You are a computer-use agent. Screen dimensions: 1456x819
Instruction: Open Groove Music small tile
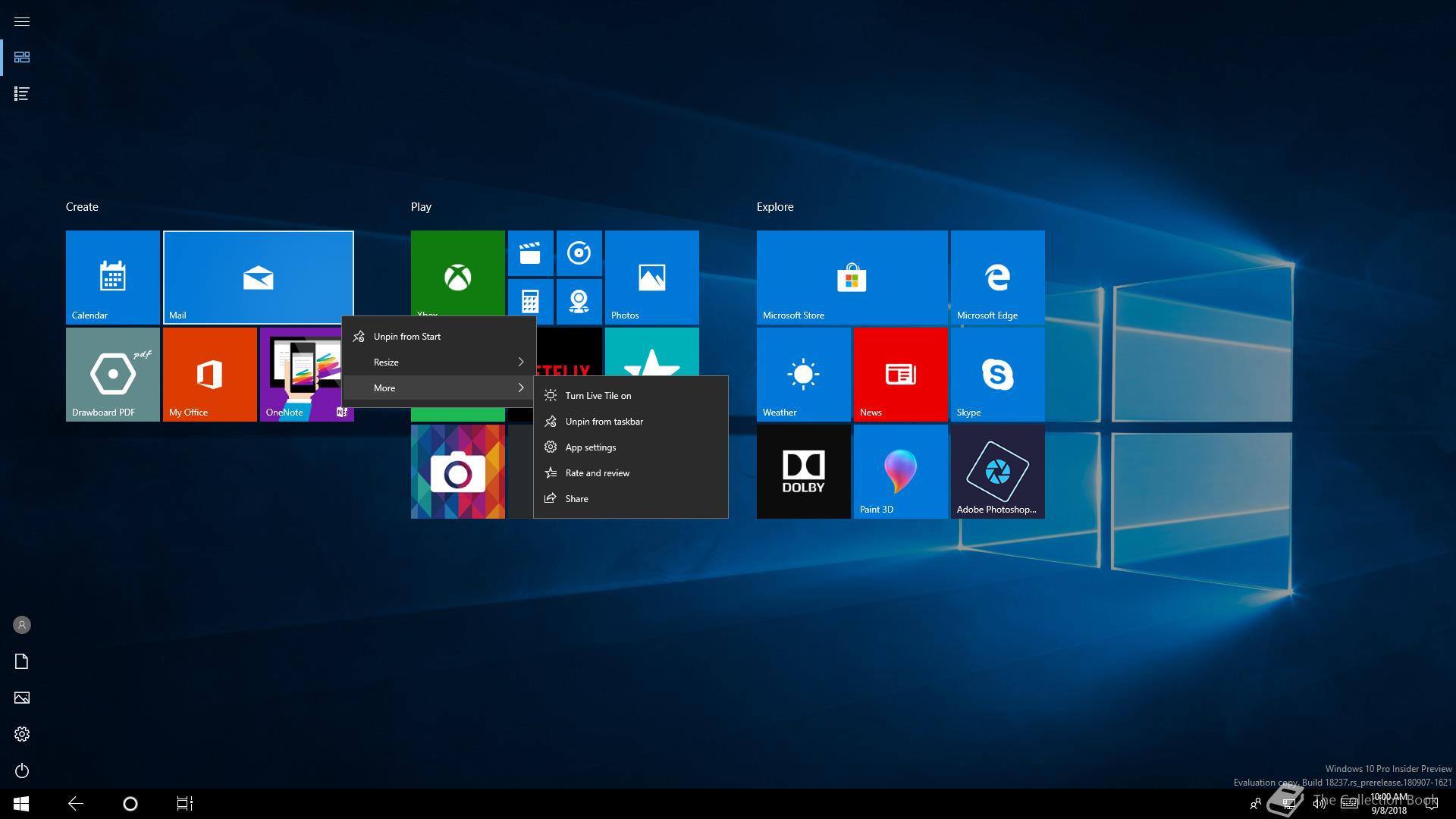point(579,253)
